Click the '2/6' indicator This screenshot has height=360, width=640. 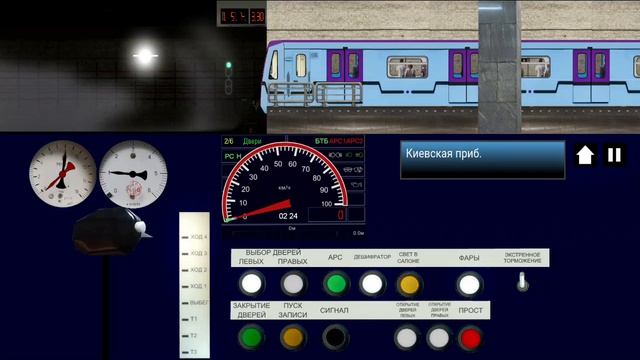(229, 141)
